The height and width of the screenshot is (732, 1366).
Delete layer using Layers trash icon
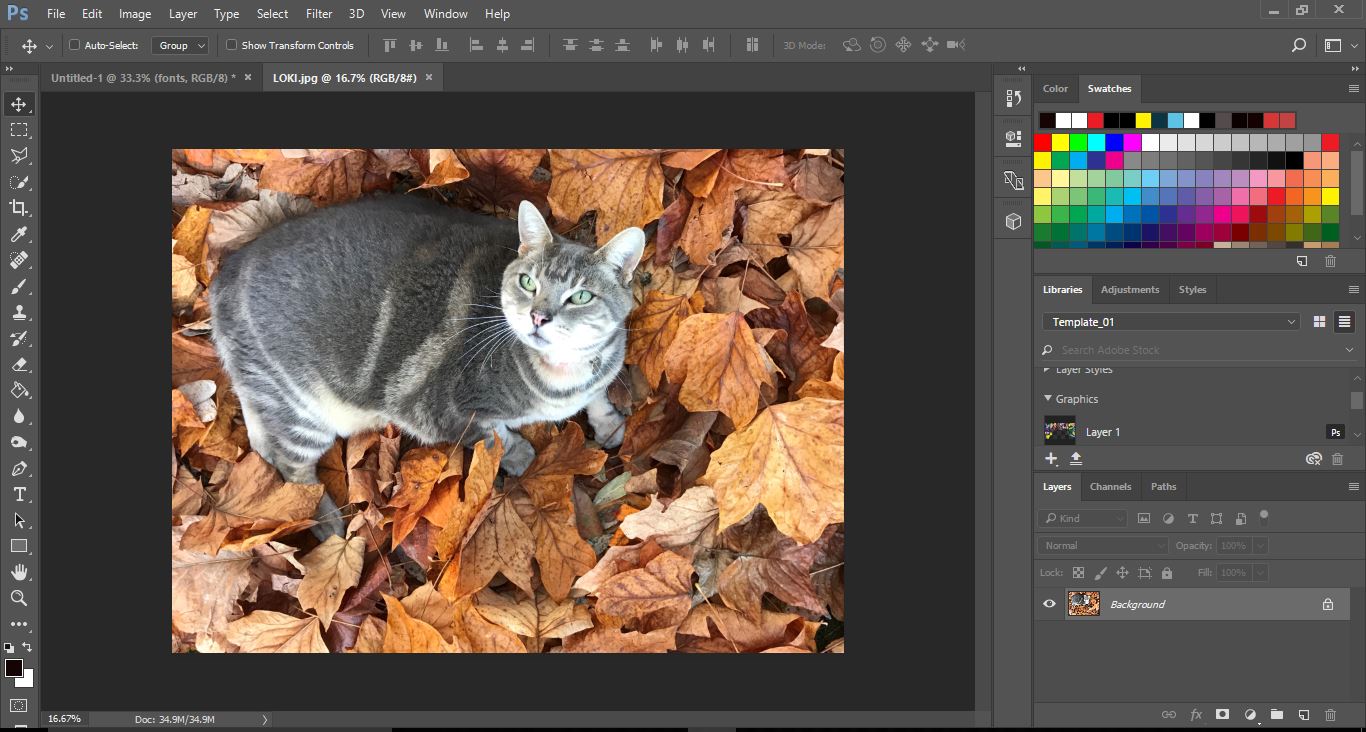click(1330, 715)
